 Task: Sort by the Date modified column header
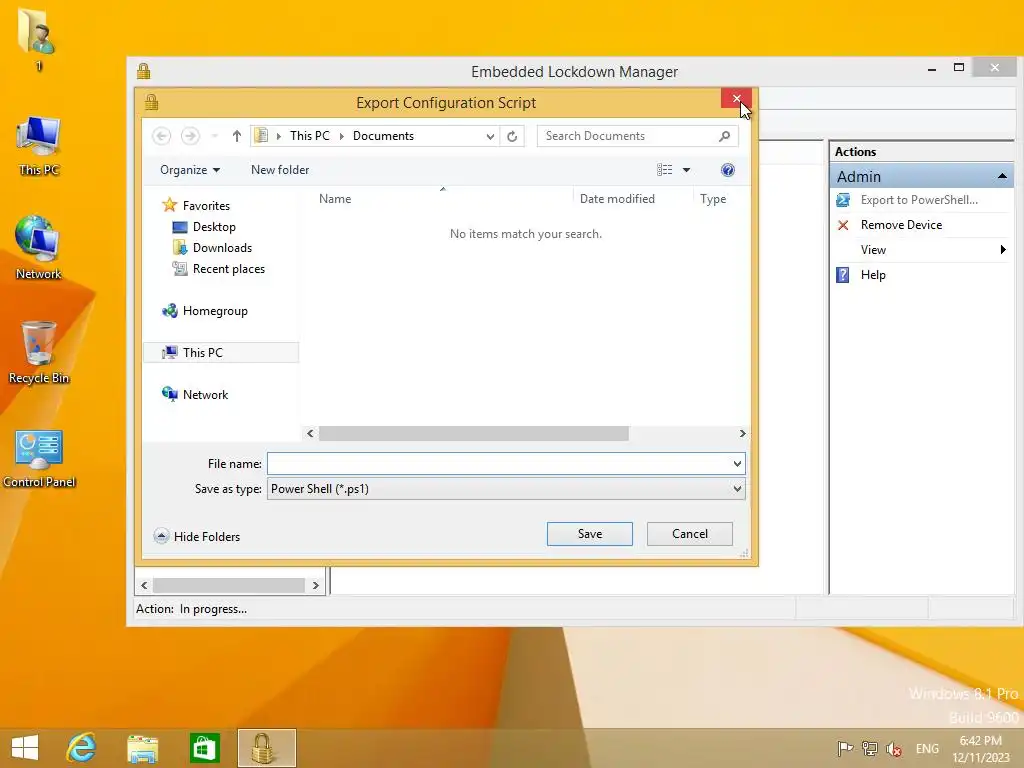tap(617, 199)
